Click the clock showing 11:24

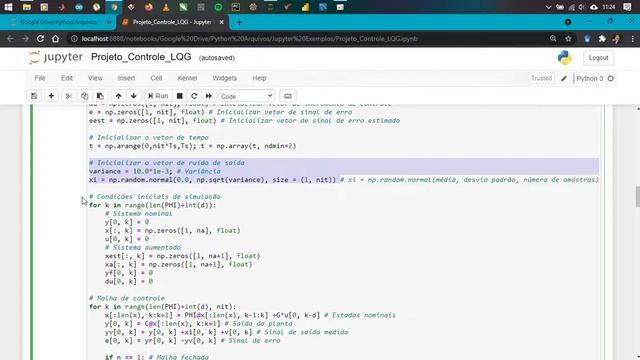click(x=609, y=7)
